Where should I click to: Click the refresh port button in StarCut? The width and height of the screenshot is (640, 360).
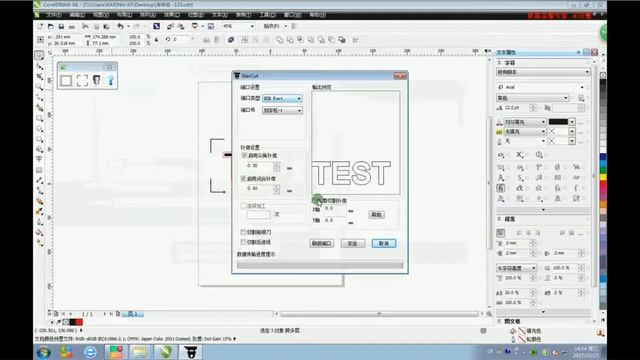click(x=322, y=243)
